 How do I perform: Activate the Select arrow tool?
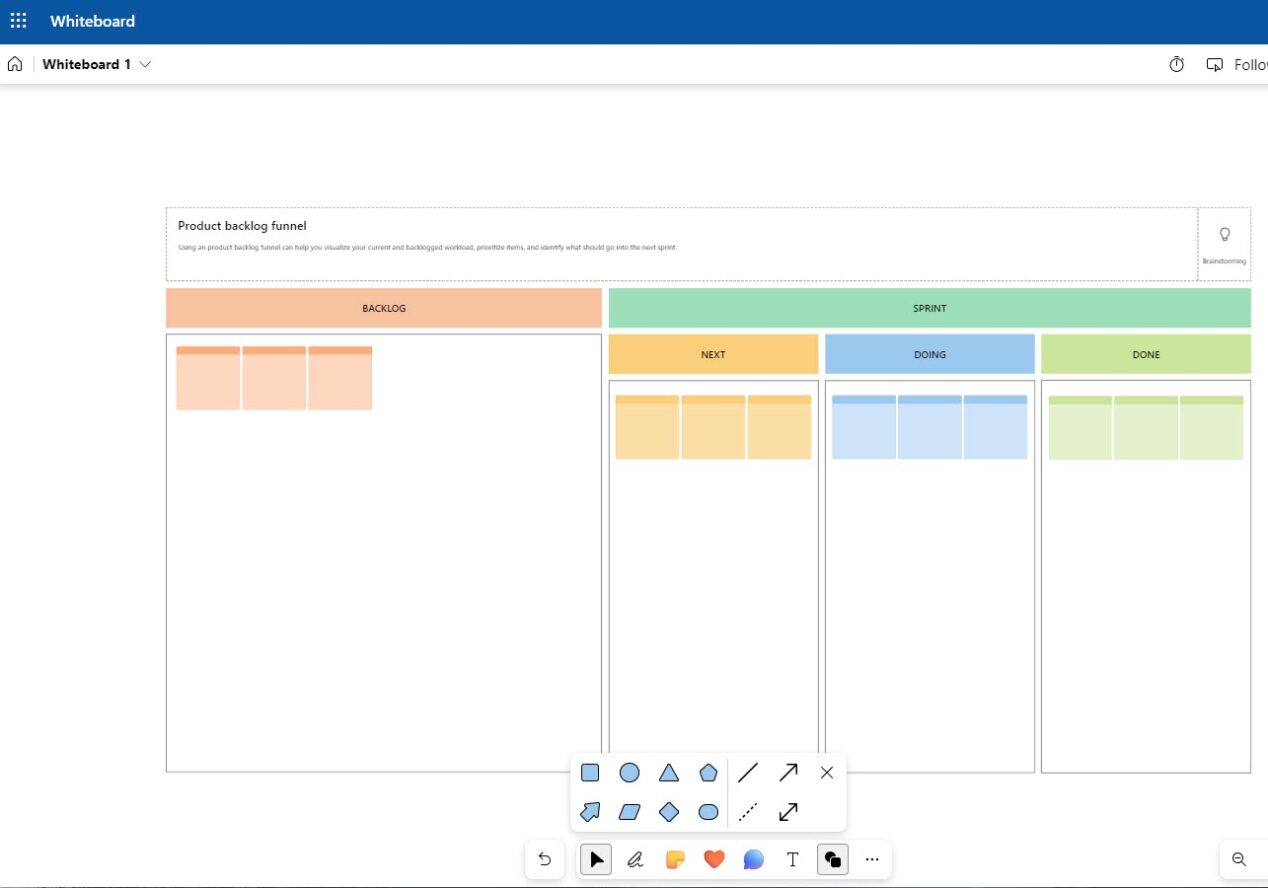tap(596, 859)
